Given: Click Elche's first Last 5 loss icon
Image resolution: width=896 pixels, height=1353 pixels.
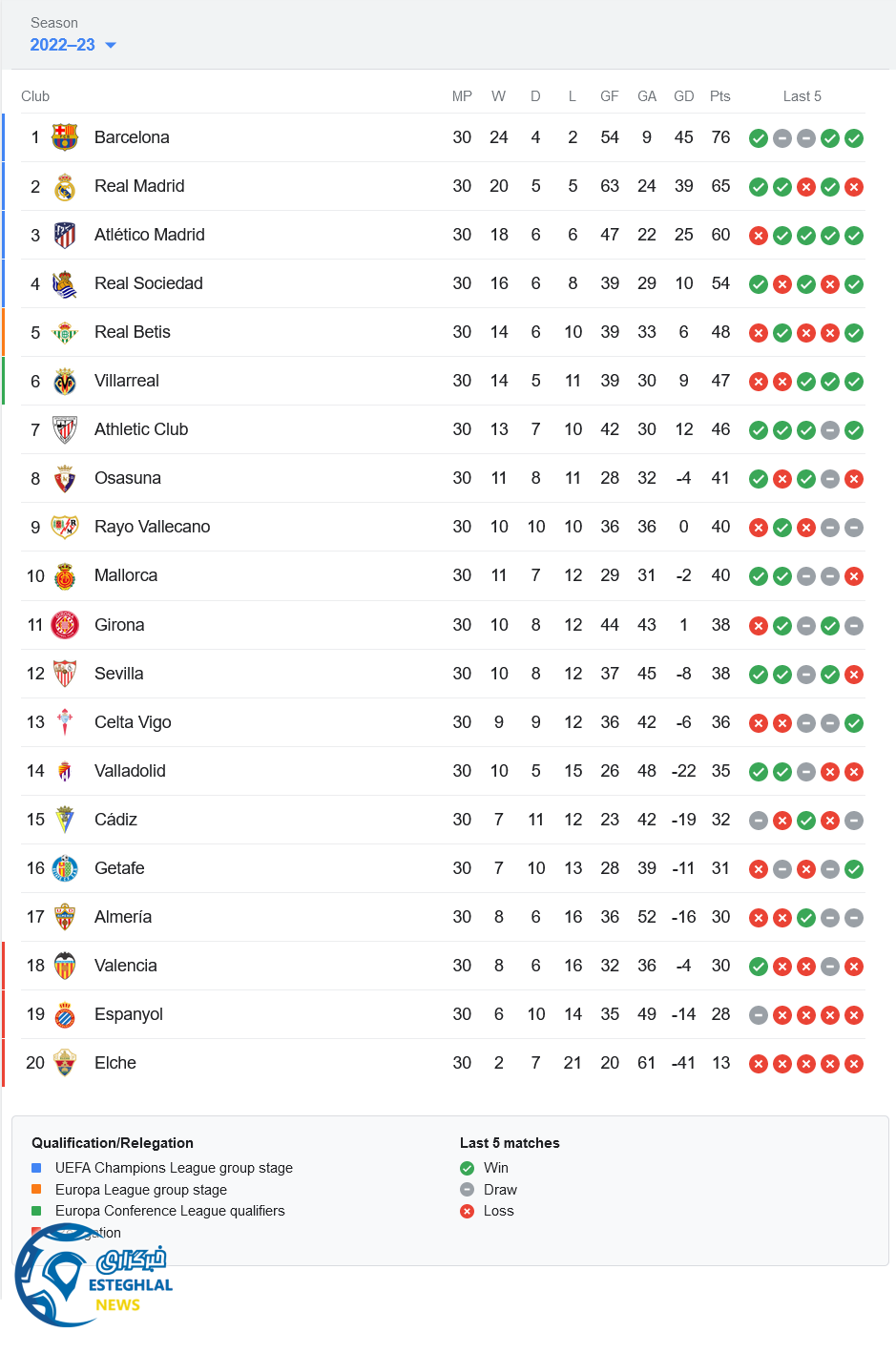Looking at the screenshot, I should pos(759,1064).
